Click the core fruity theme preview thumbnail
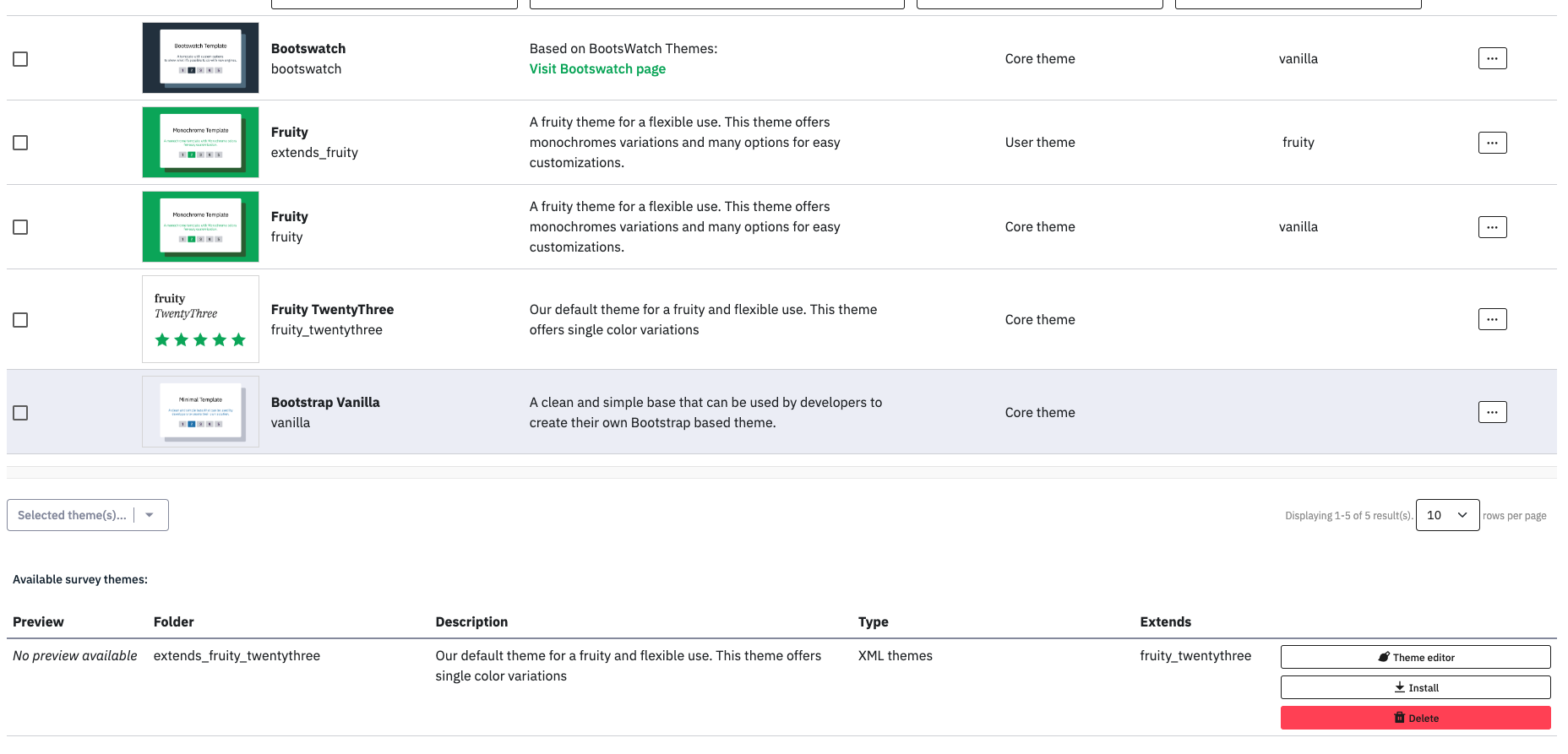The height and width of the screenshot is (754, 1568). tap(200, 227)
